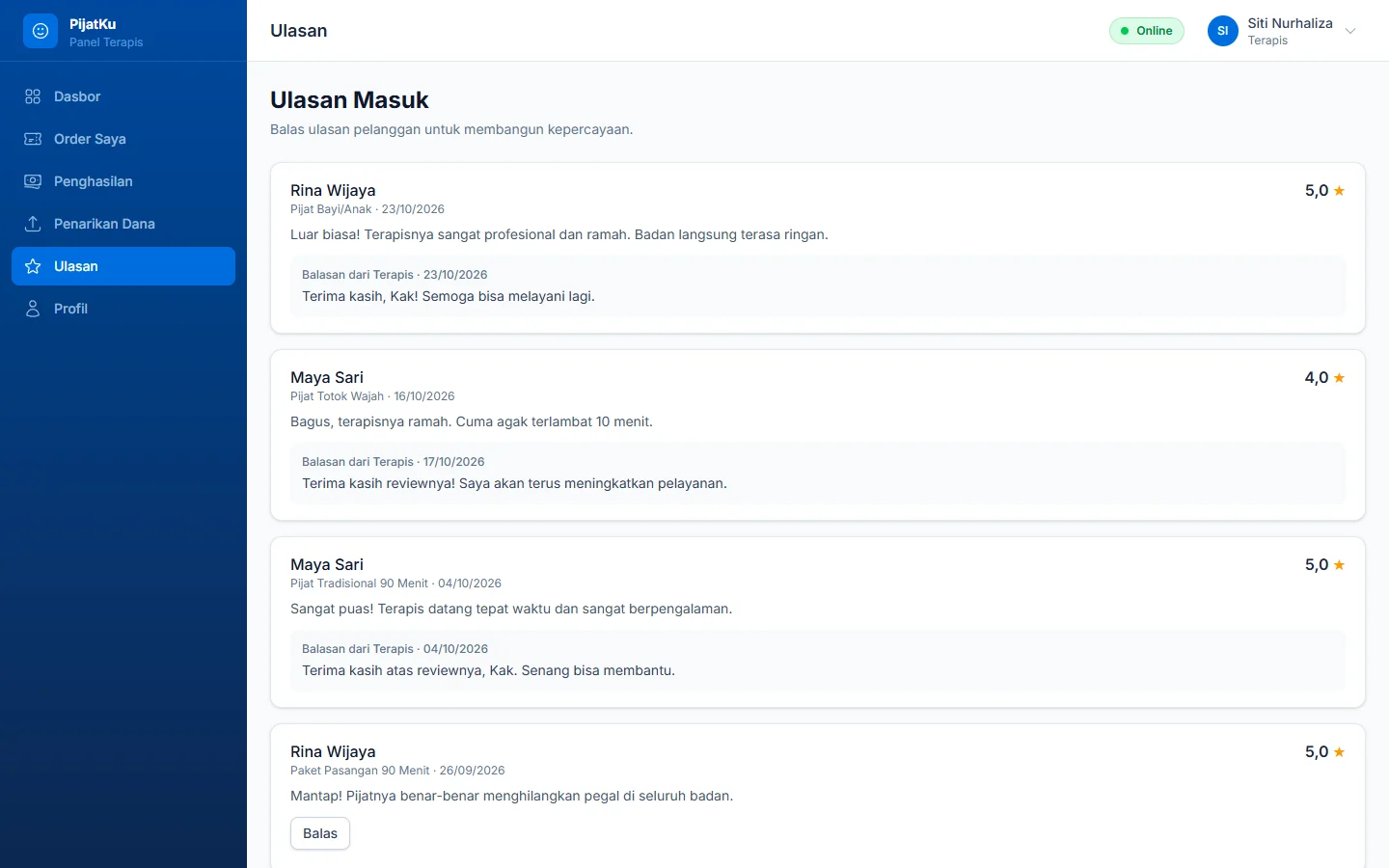Image resolution: width=1389 pixels, height=868 pixels.
Task: Click the review text starting 'Sangat puas!'
Action: tap(511, 609)
